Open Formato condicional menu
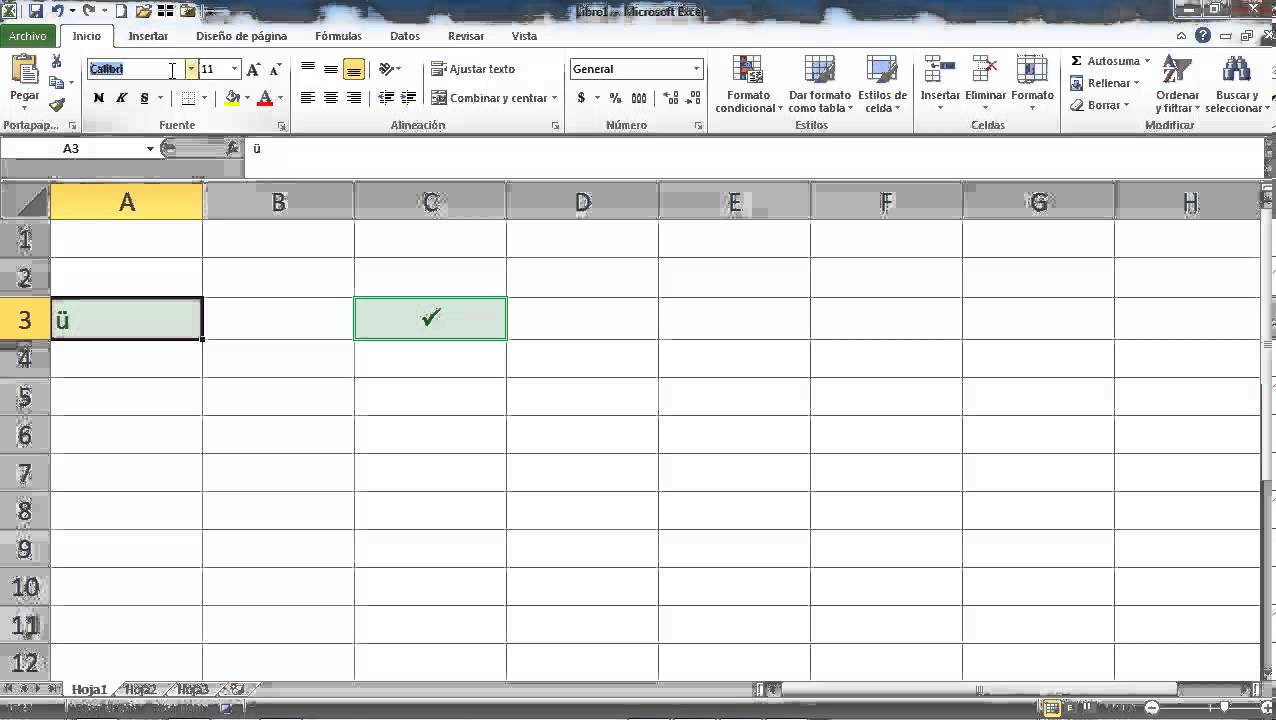Screen dimensions: 1276x720 pos(748,84)
